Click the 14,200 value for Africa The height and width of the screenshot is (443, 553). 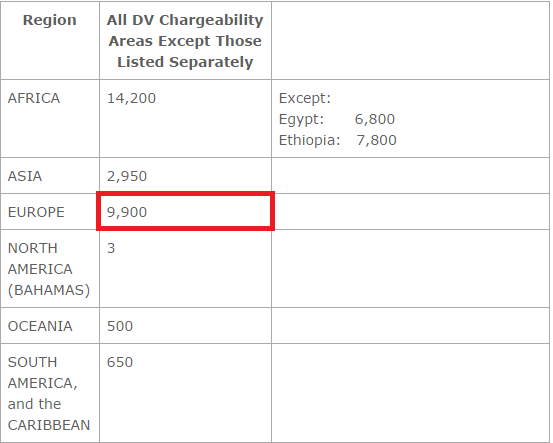[131, 98]
